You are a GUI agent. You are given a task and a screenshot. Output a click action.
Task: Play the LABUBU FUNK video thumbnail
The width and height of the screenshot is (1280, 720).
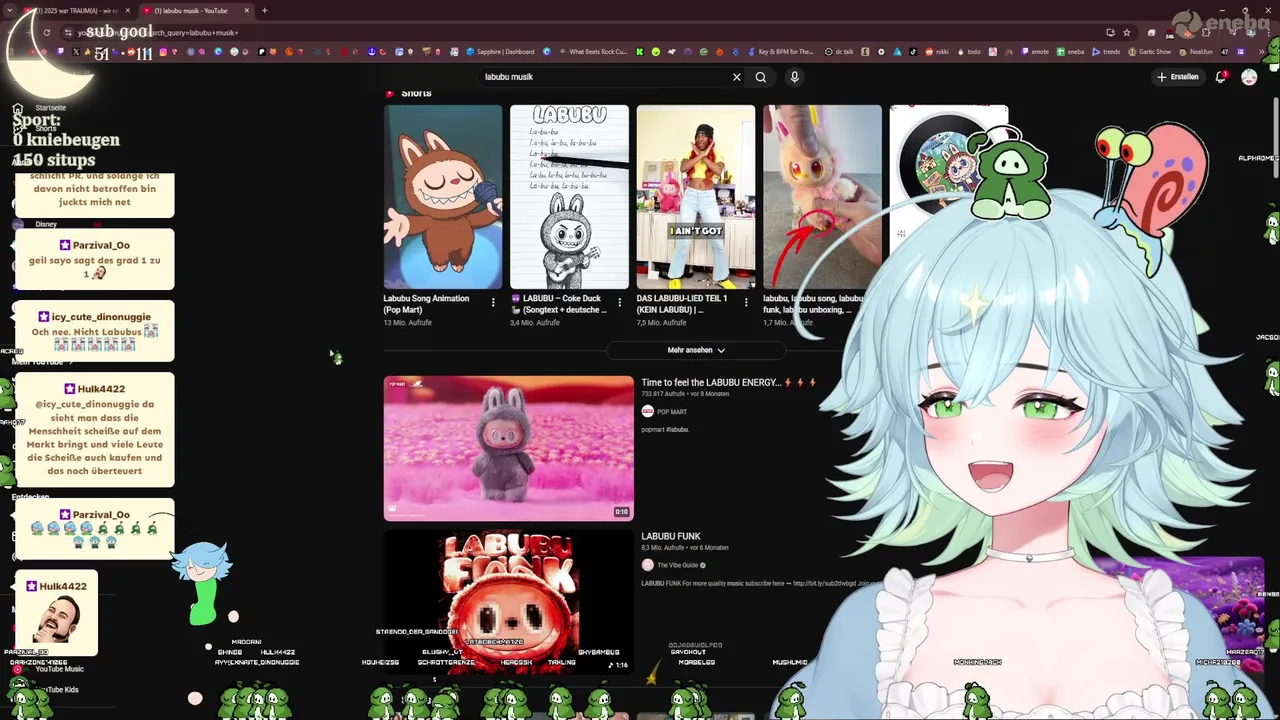point(508,602)
